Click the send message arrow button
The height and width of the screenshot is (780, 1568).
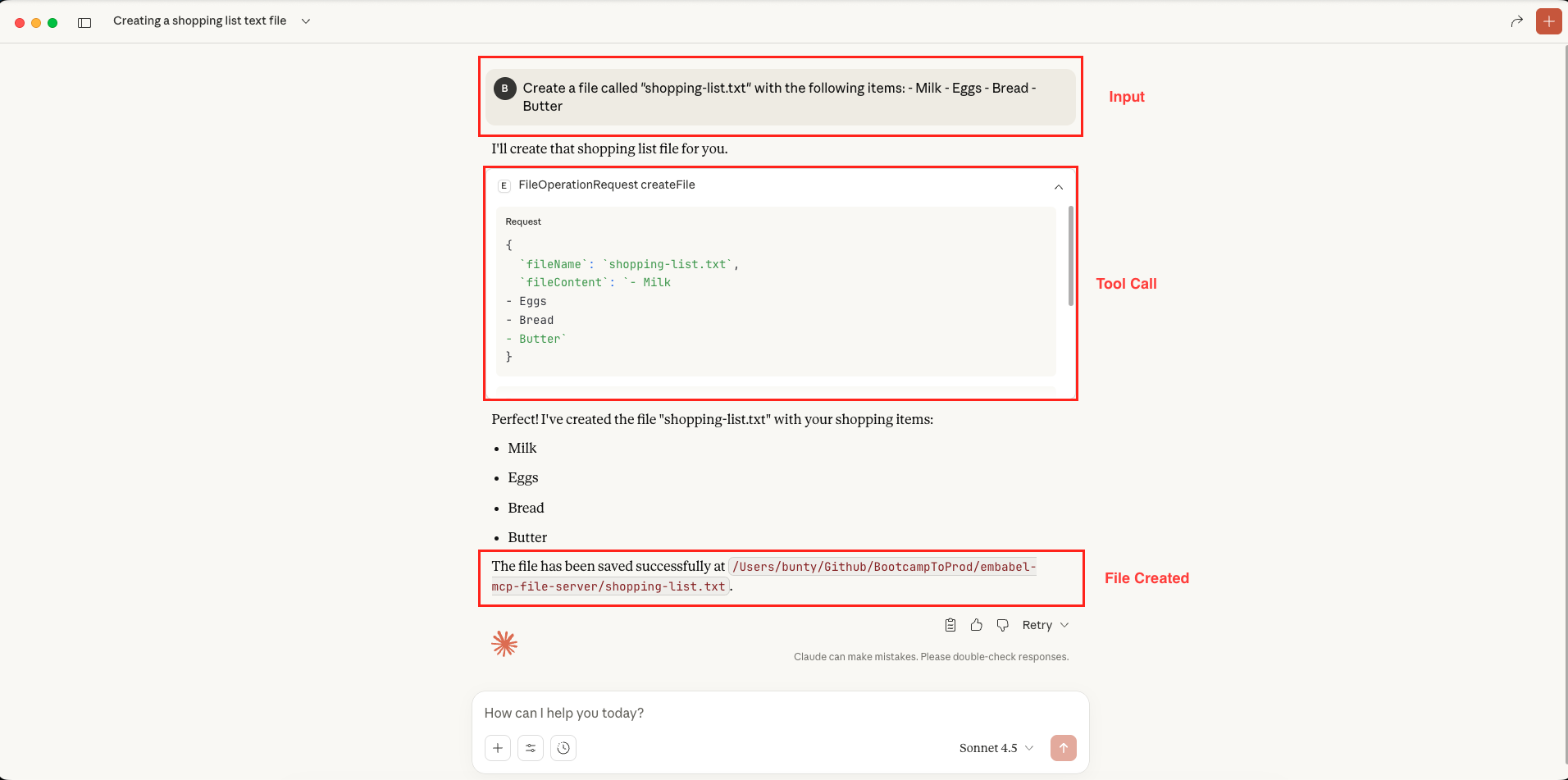[x=1063, y=748]
